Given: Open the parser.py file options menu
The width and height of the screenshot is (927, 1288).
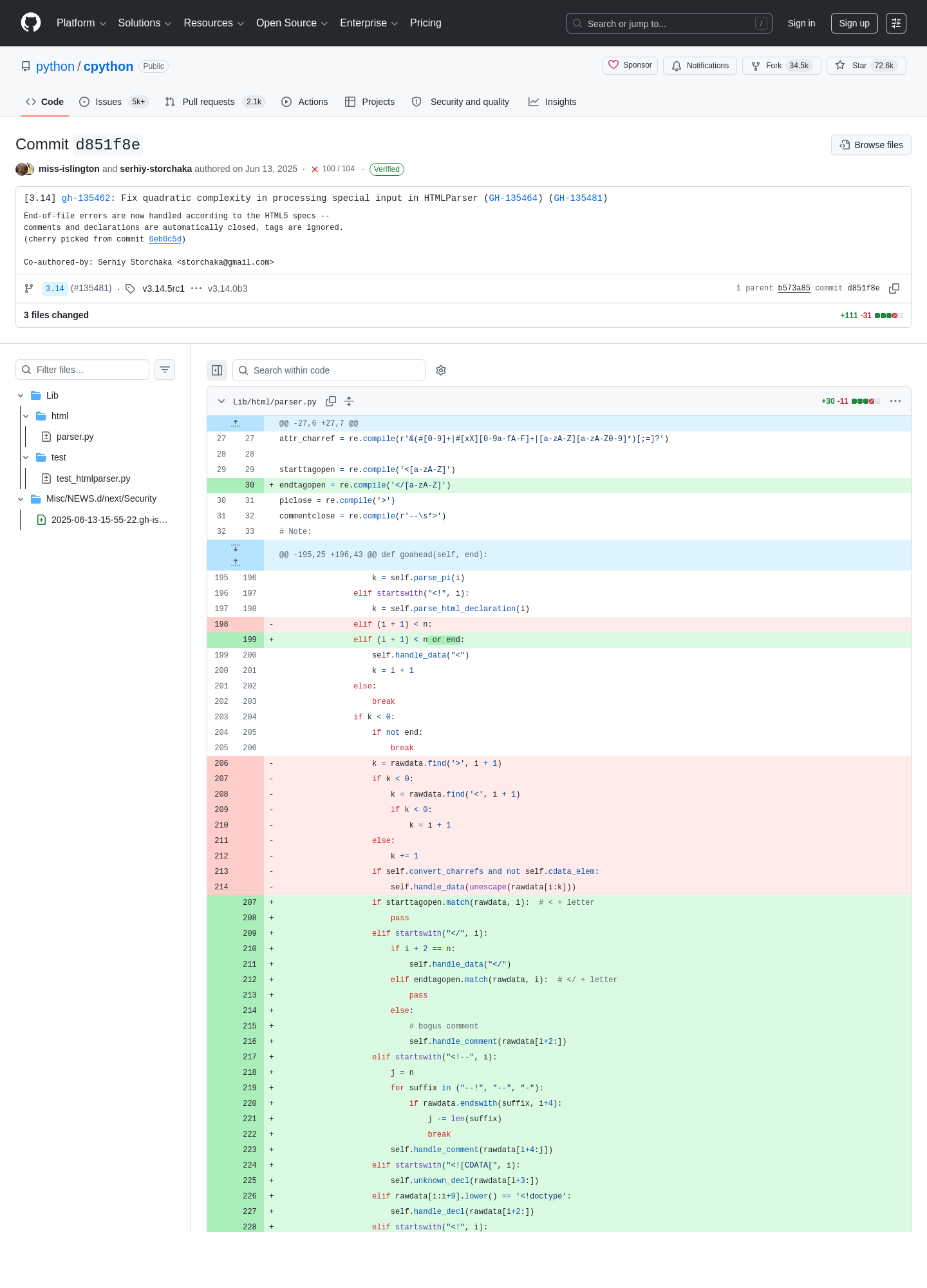Looking at the screenshot, I should pyautogui.click(x=895, y=401).
